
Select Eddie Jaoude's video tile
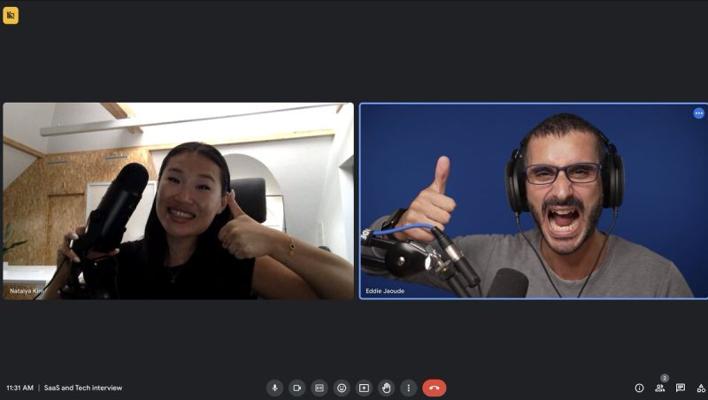tap(533, 200)
